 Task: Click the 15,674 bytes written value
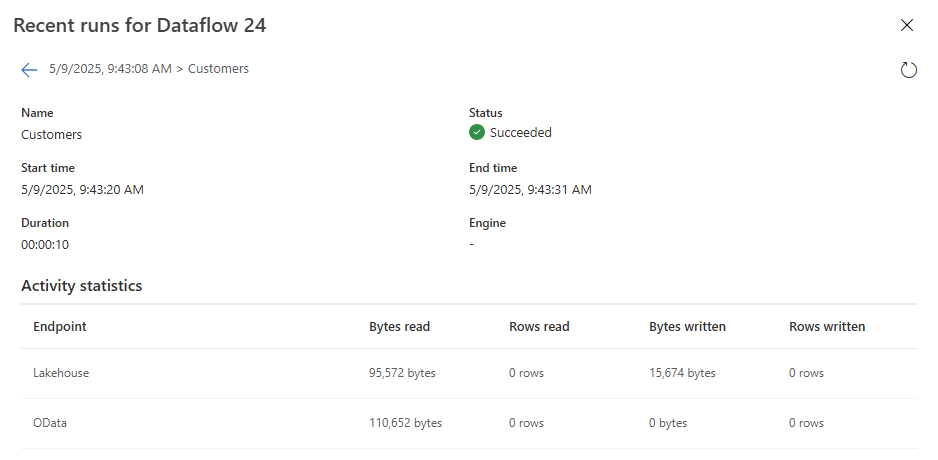click(x=682, y=373)
